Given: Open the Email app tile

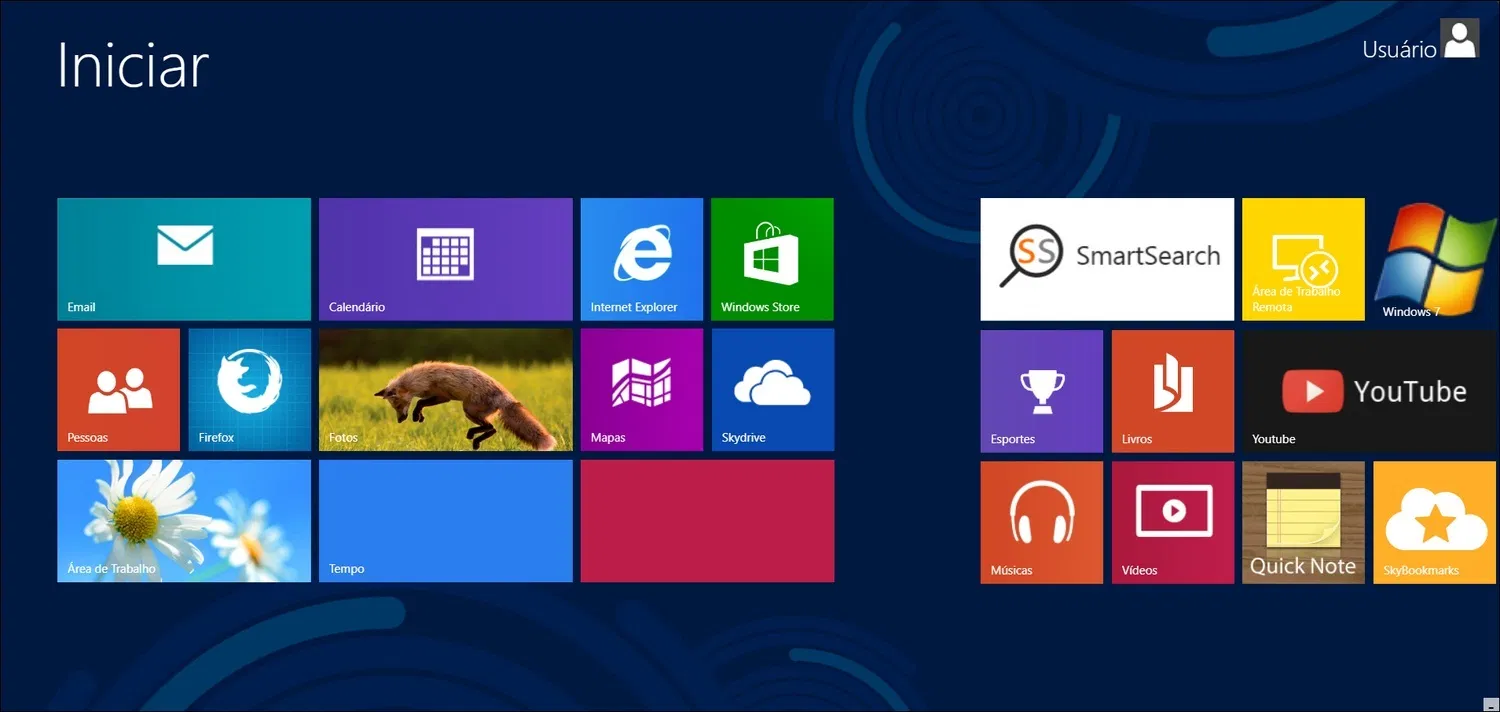Looking at the screenshot, I should (184, 258).
